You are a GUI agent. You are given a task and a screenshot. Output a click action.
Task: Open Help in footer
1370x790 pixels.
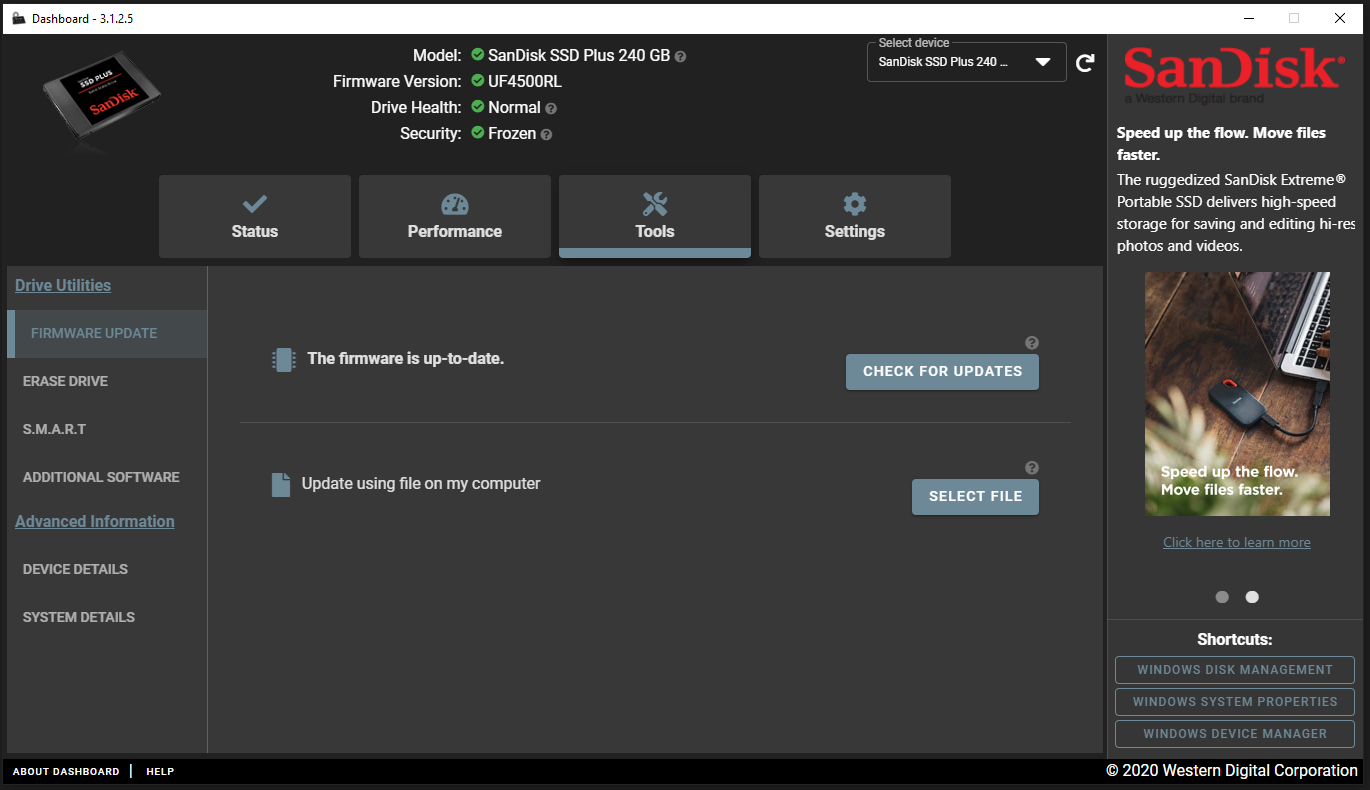[x=160, y=771]
